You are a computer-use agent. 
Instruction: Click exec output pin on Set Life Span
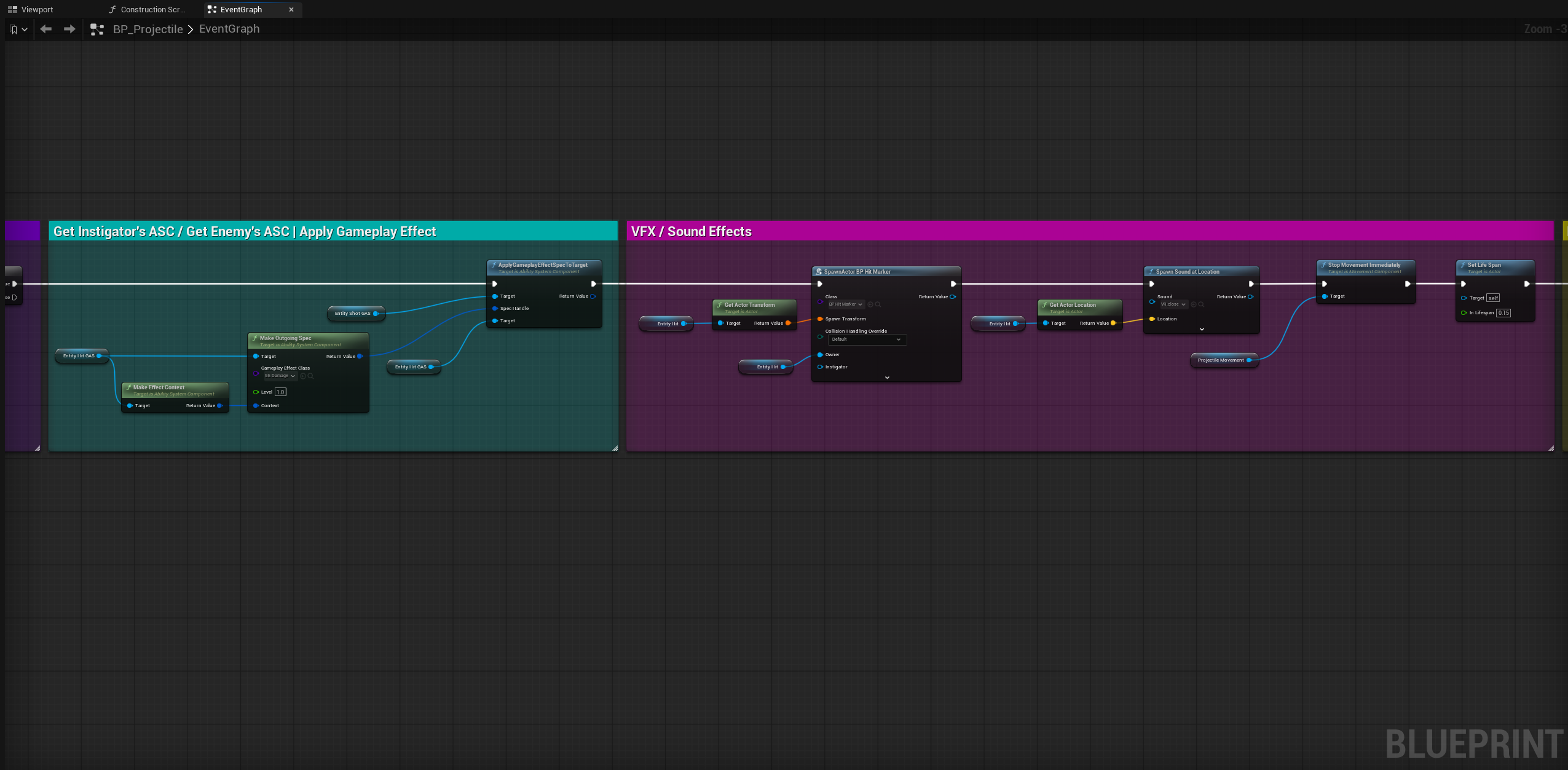point(1527,284)
